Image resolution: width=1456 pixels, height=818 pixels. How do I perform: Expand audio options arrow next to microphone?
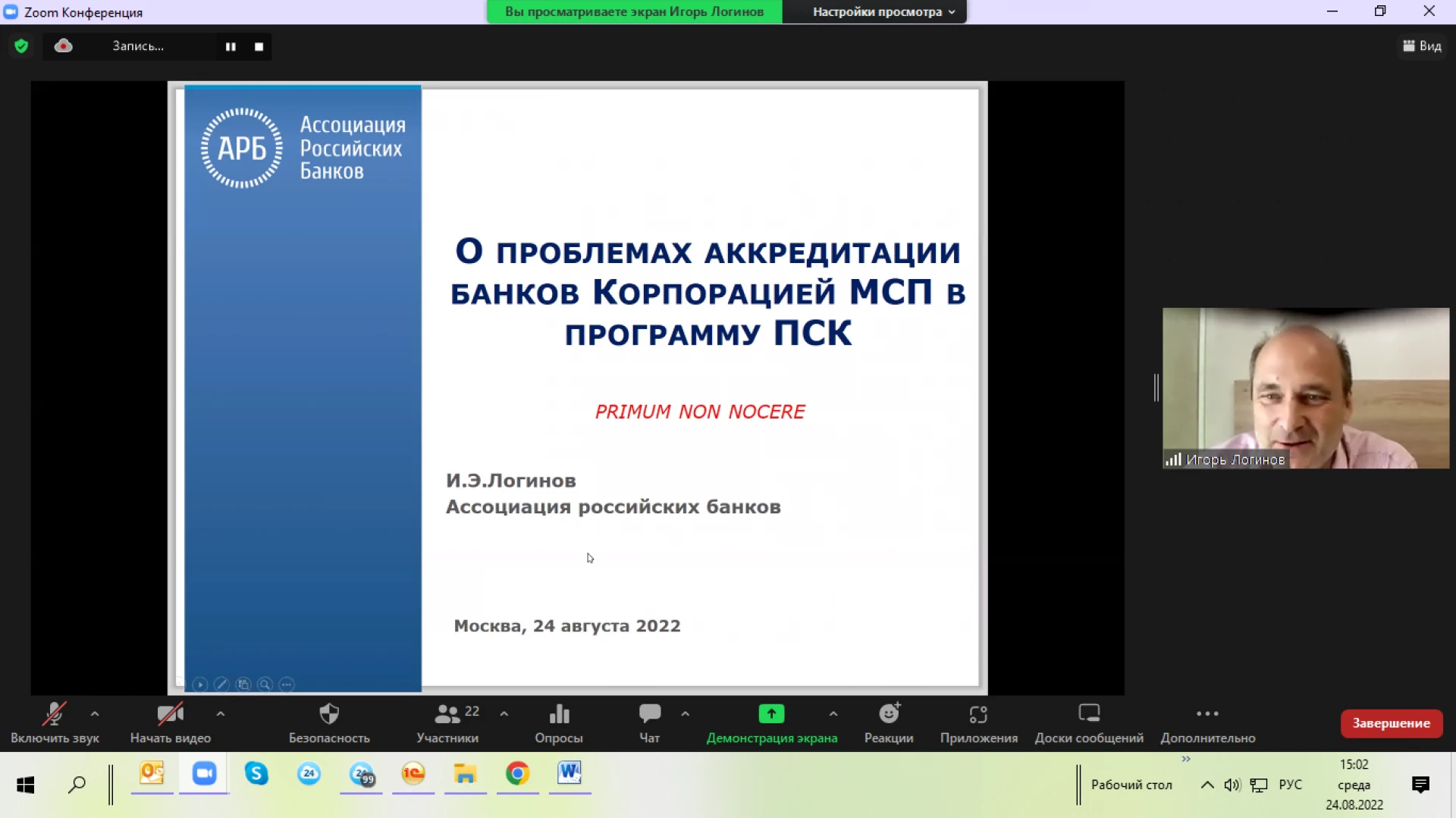point(95,713)
